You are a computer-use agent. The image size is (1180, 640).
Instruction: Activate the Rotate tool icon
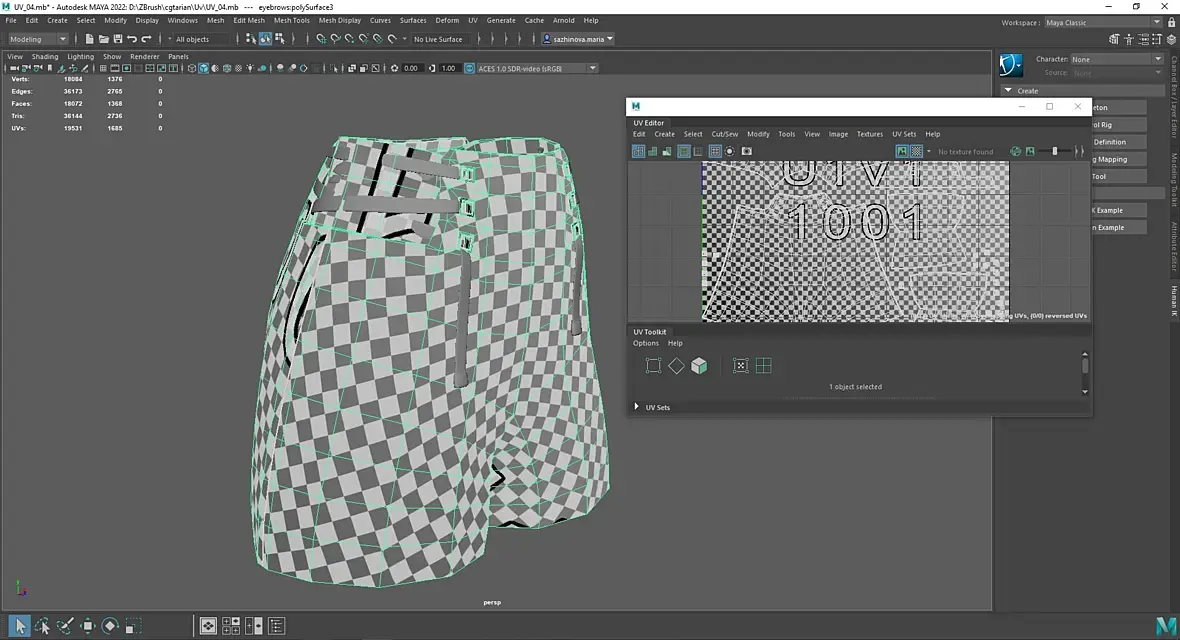click(110, 626)
